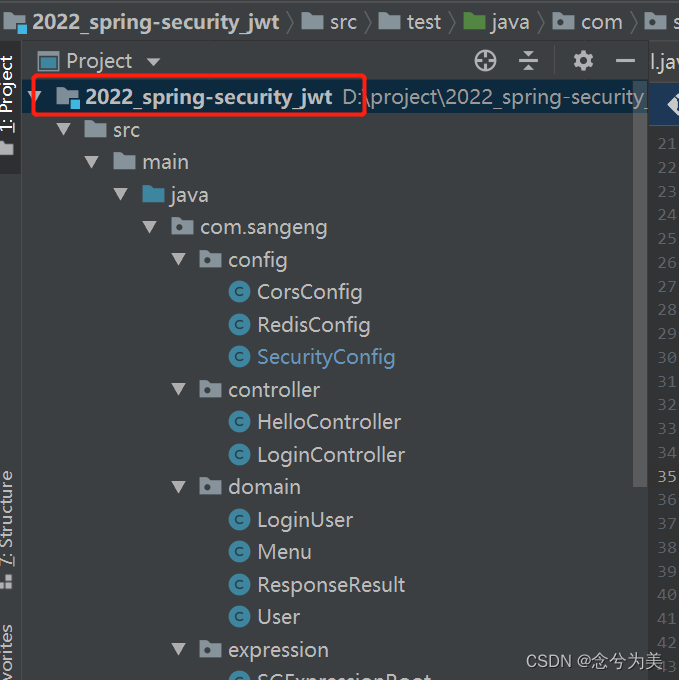Click the class icon beside RedisConfig
The height and width of the screenshot is (680, 679).
coord(239,324)
